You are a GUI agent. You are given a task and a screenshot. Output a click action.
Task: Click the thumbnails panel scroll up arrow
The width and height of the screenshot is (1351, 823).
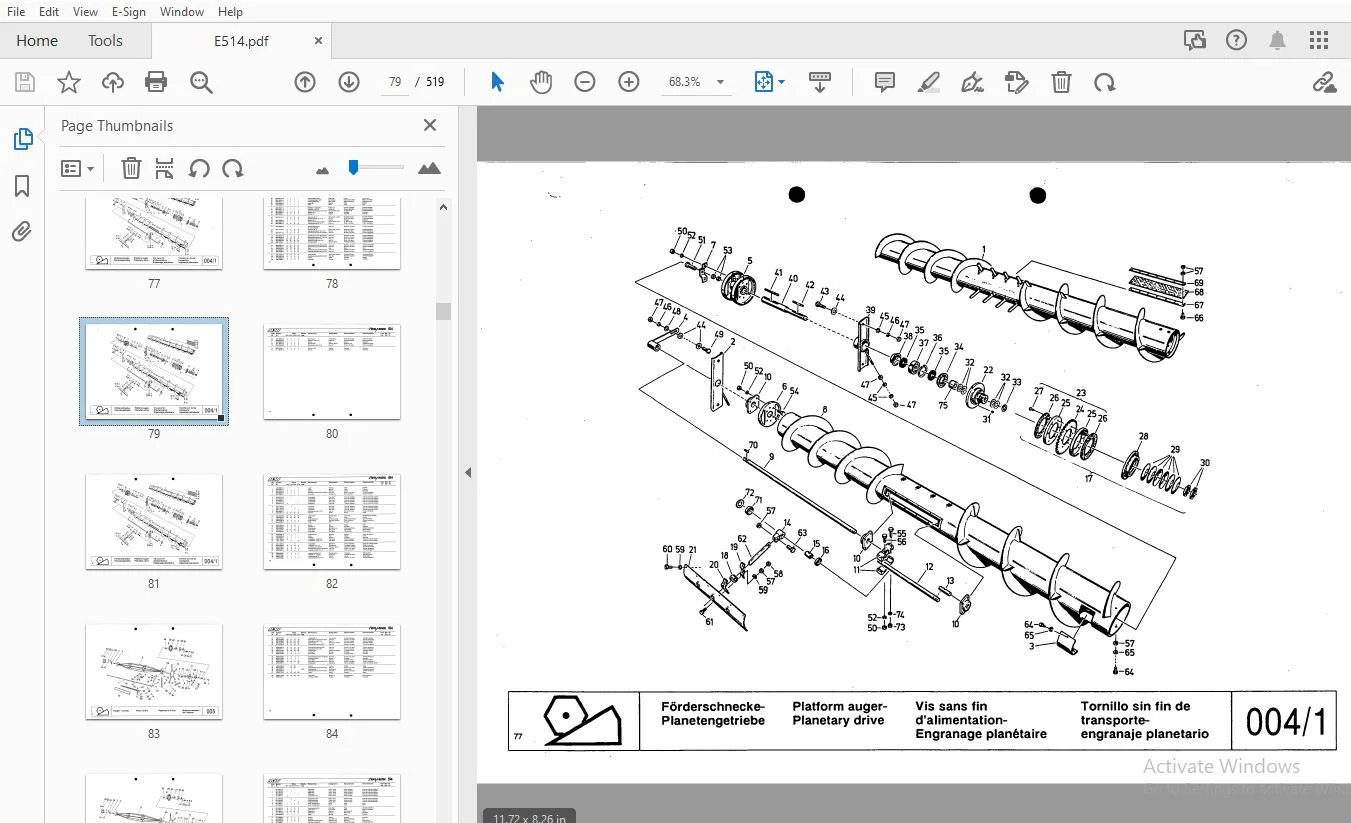point(444,207)
